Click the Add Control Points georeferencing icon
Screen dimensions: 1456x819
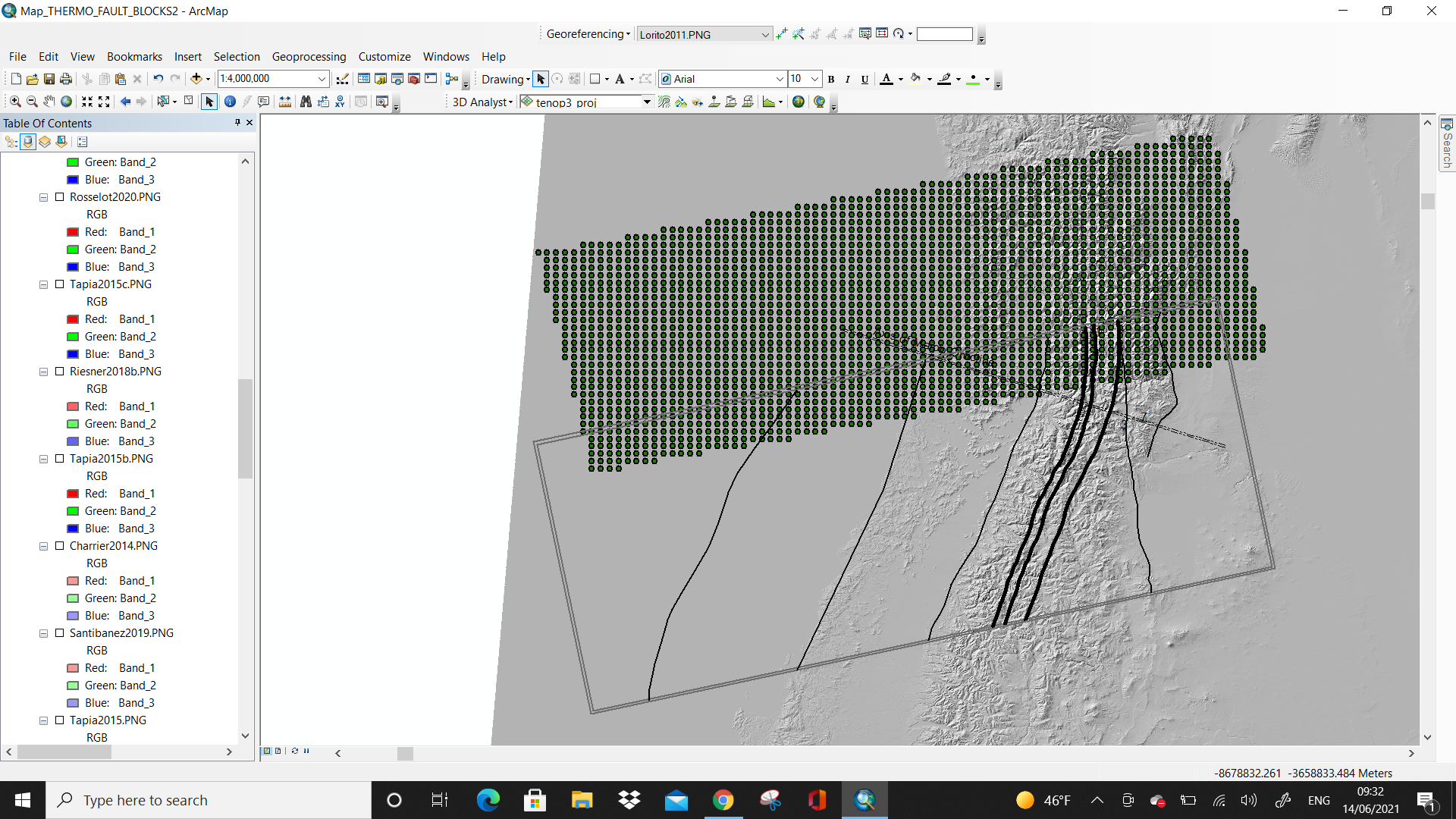(x=782, y=33)
